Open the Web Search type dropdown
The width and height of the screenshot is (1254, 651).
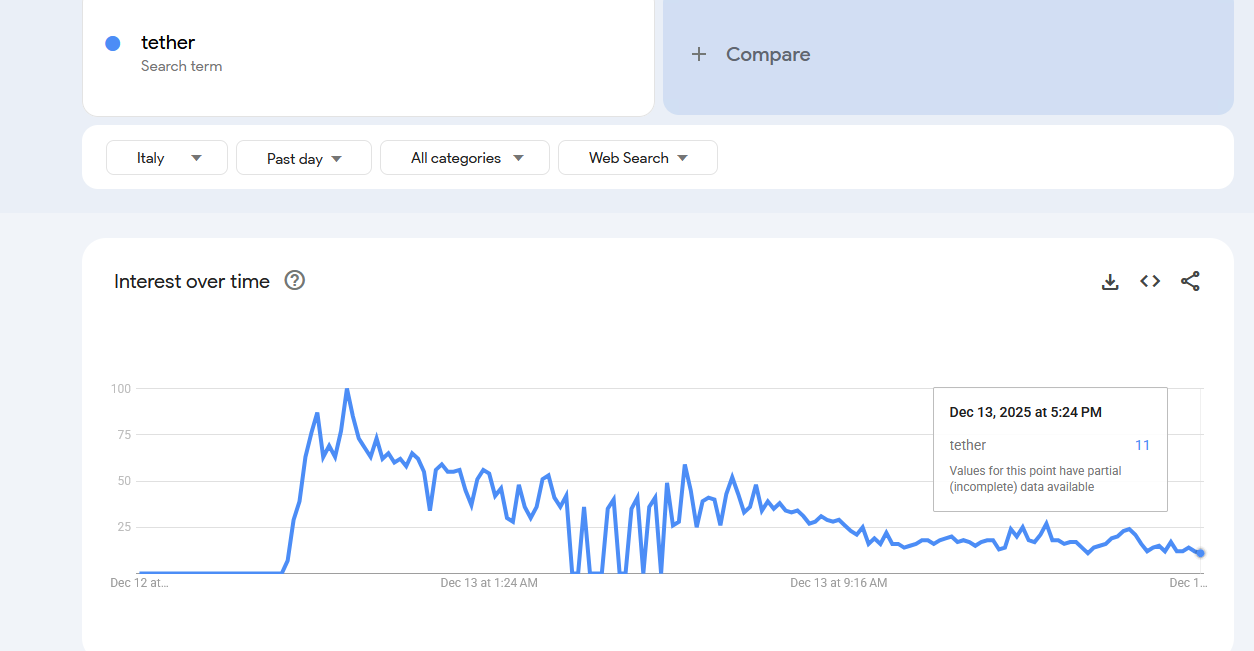pos(638,158)
